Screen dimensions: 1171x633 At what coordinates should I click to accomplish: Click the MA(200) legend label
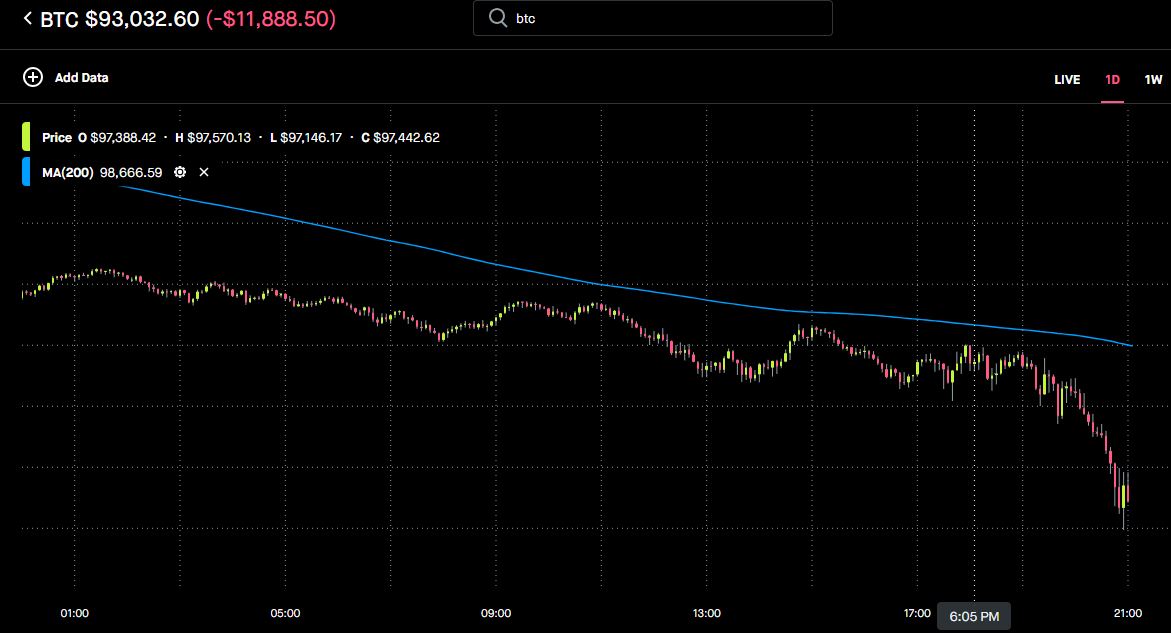pyautogui.click(x=67, y=172)
